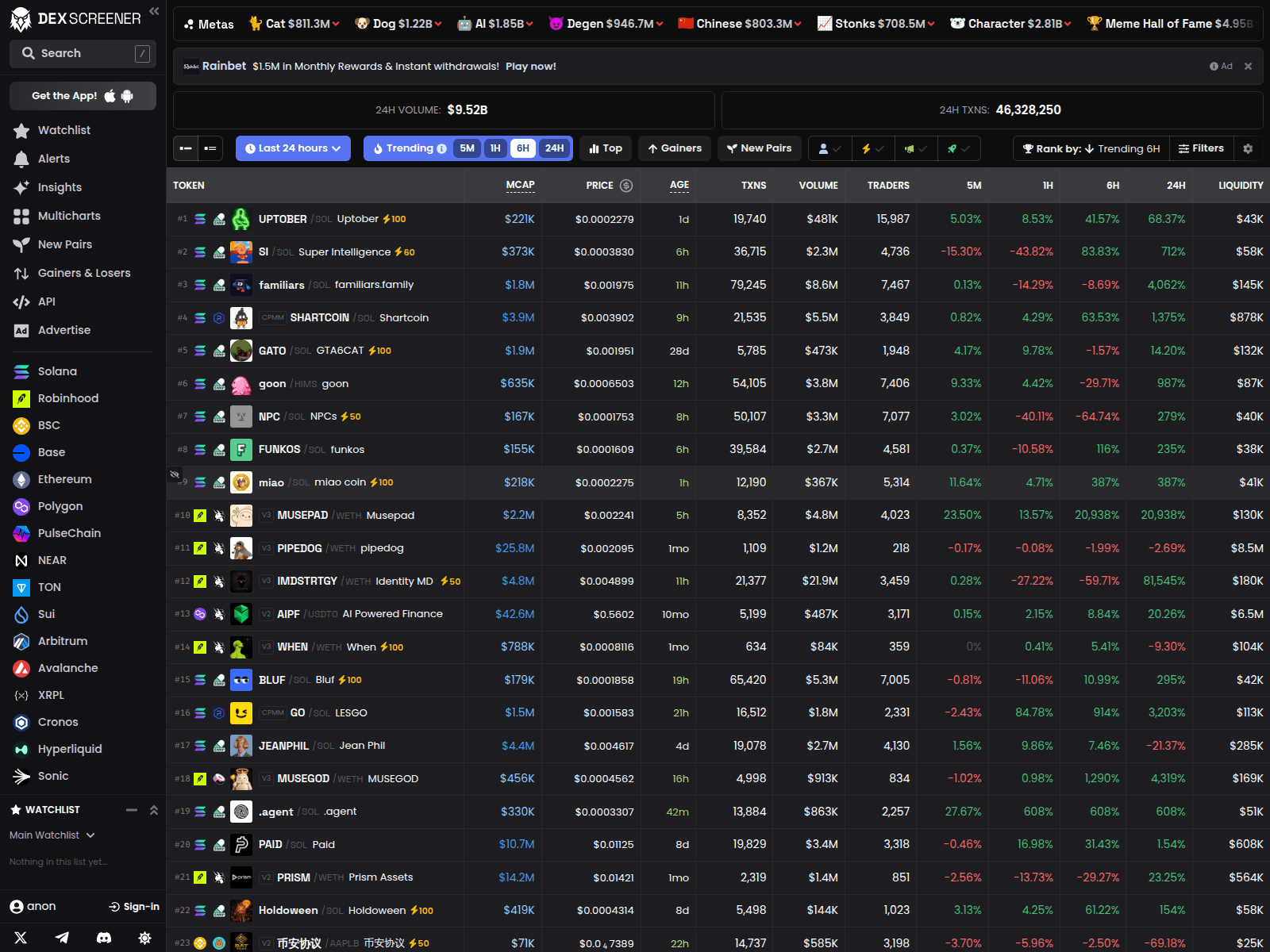The width and height of the screenshot is (1270, 952).
Task: Click the Gainers button
Action: pos(675,148)
